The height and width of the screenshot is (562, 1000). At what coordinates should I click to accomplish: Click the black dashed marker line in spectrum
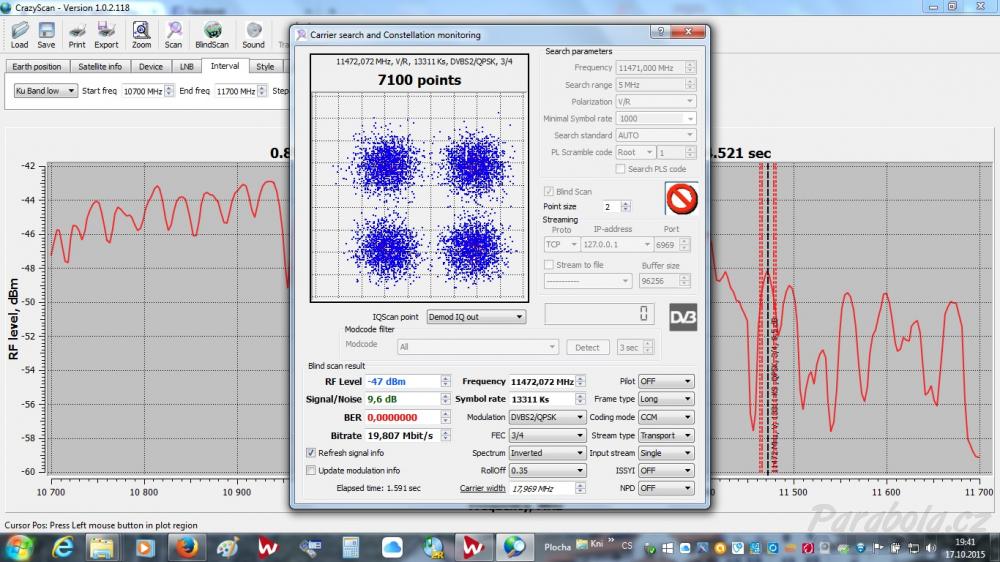(768, 319)
